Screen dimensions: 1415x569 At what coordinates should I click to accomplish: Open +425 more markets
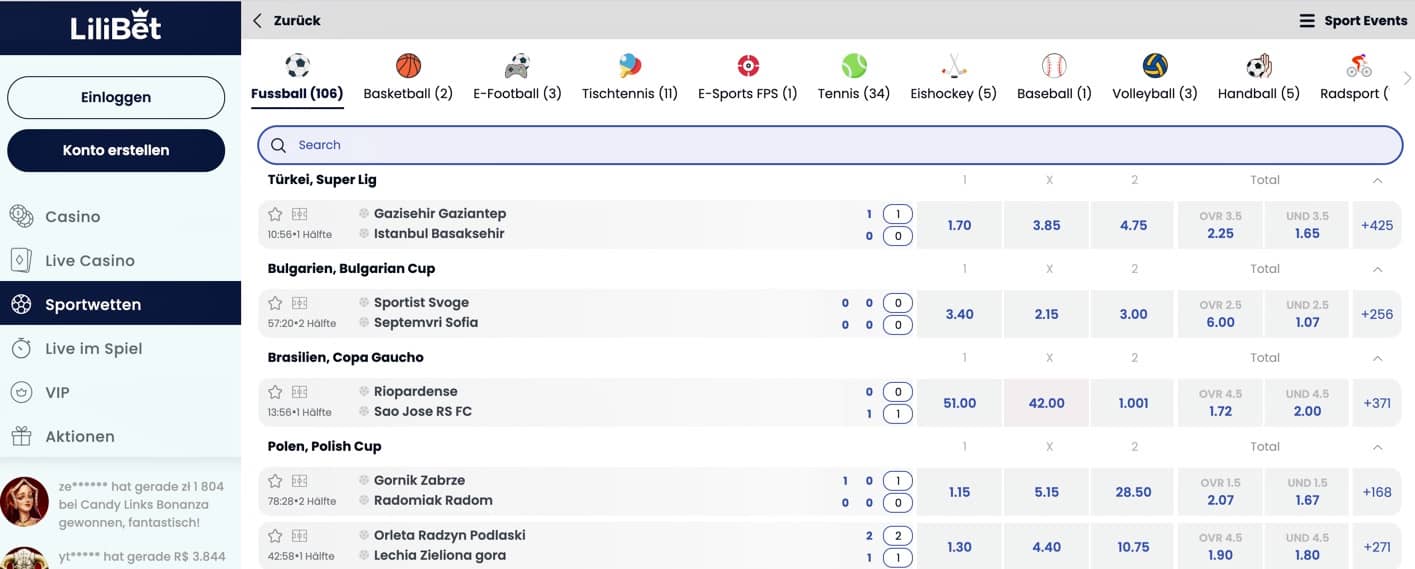click(x=1377, y=225)
